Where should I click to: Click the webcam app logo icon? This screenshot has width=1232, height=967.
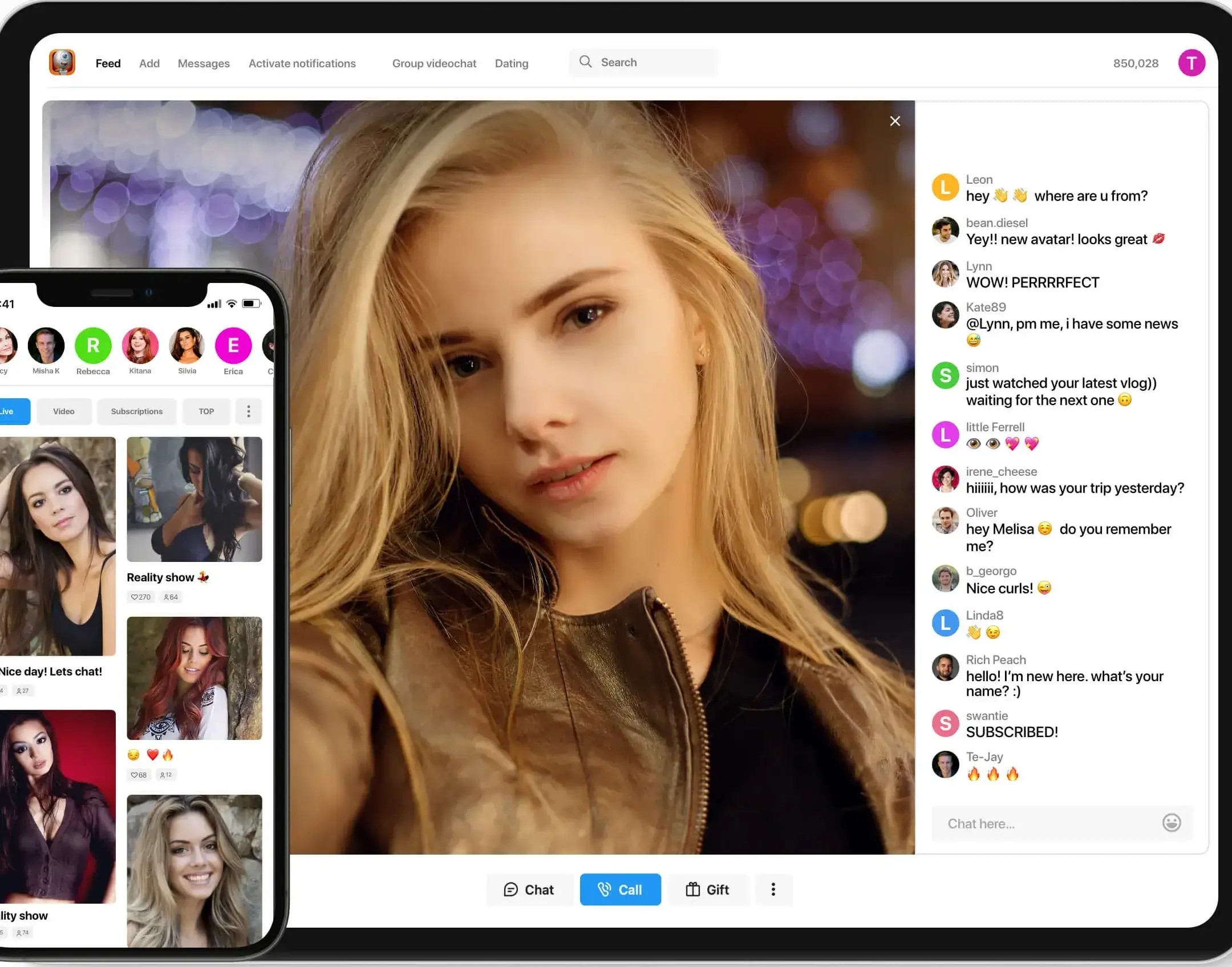(x=62, y=62)
